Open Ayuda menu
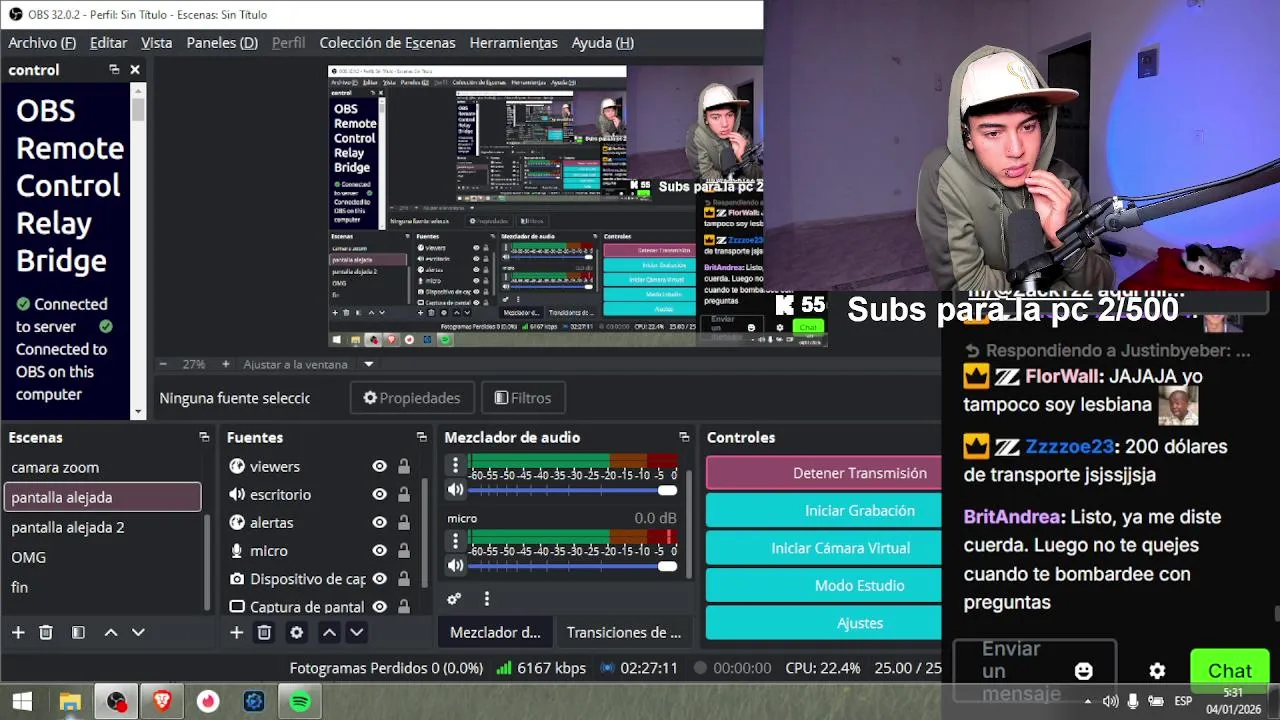 [x=602, y=42]
